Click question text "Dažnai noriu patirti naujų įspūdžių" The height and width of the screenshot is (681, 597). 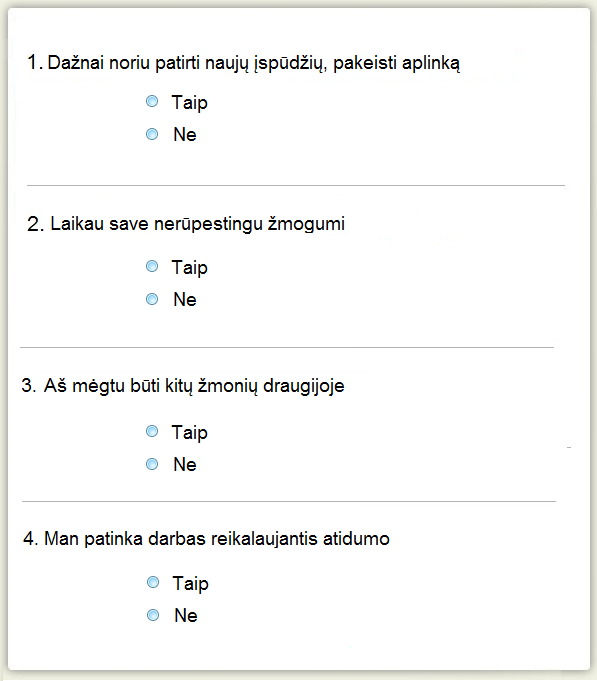[187, 63]
